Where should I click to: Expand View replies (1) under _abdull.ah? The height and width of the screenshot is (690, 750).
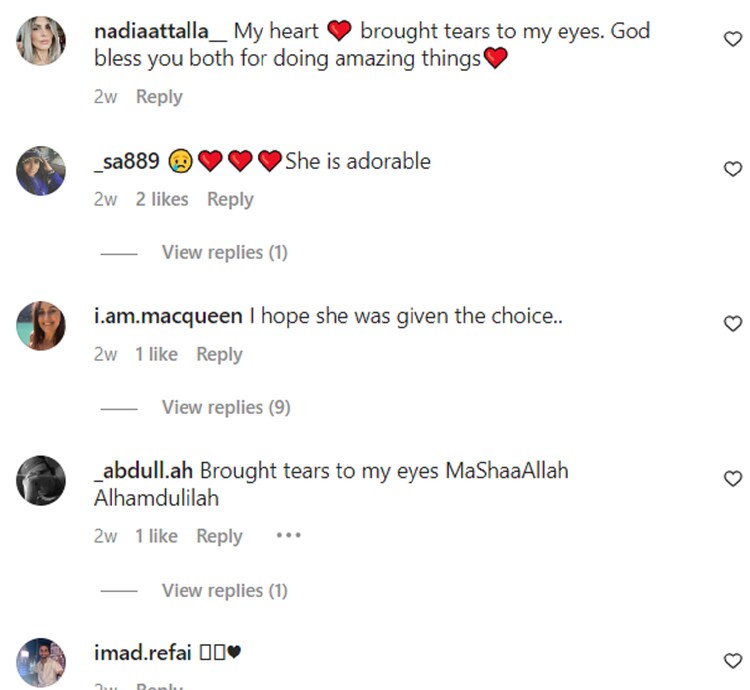224,590
